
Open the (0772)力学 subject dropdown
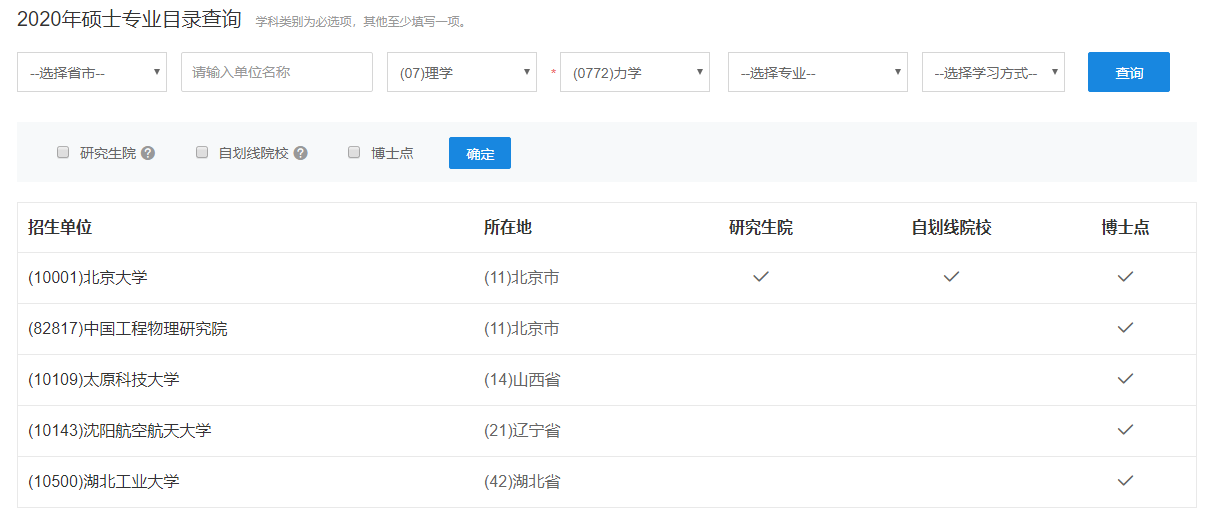pos(635,72)
